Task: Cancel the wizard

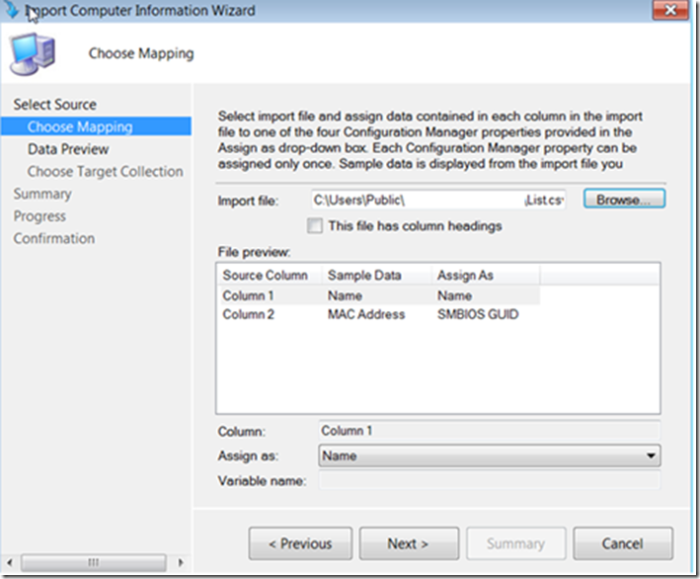Action: 623,544
